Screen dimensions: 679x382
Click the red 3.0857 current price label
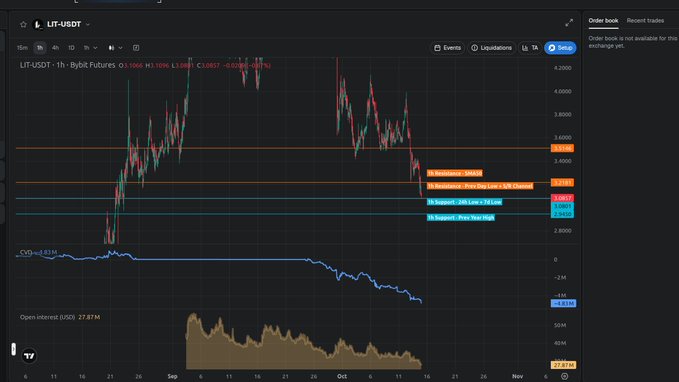[562, 198]
